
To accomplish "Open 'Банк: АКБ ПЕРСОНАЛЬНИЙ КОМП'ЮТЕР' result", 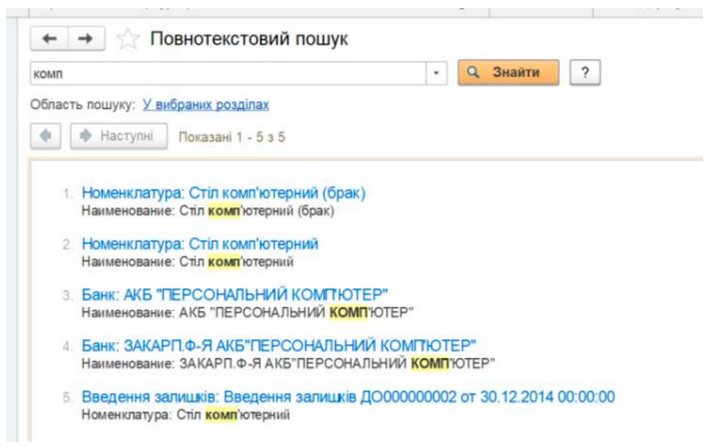I will 234,294.
